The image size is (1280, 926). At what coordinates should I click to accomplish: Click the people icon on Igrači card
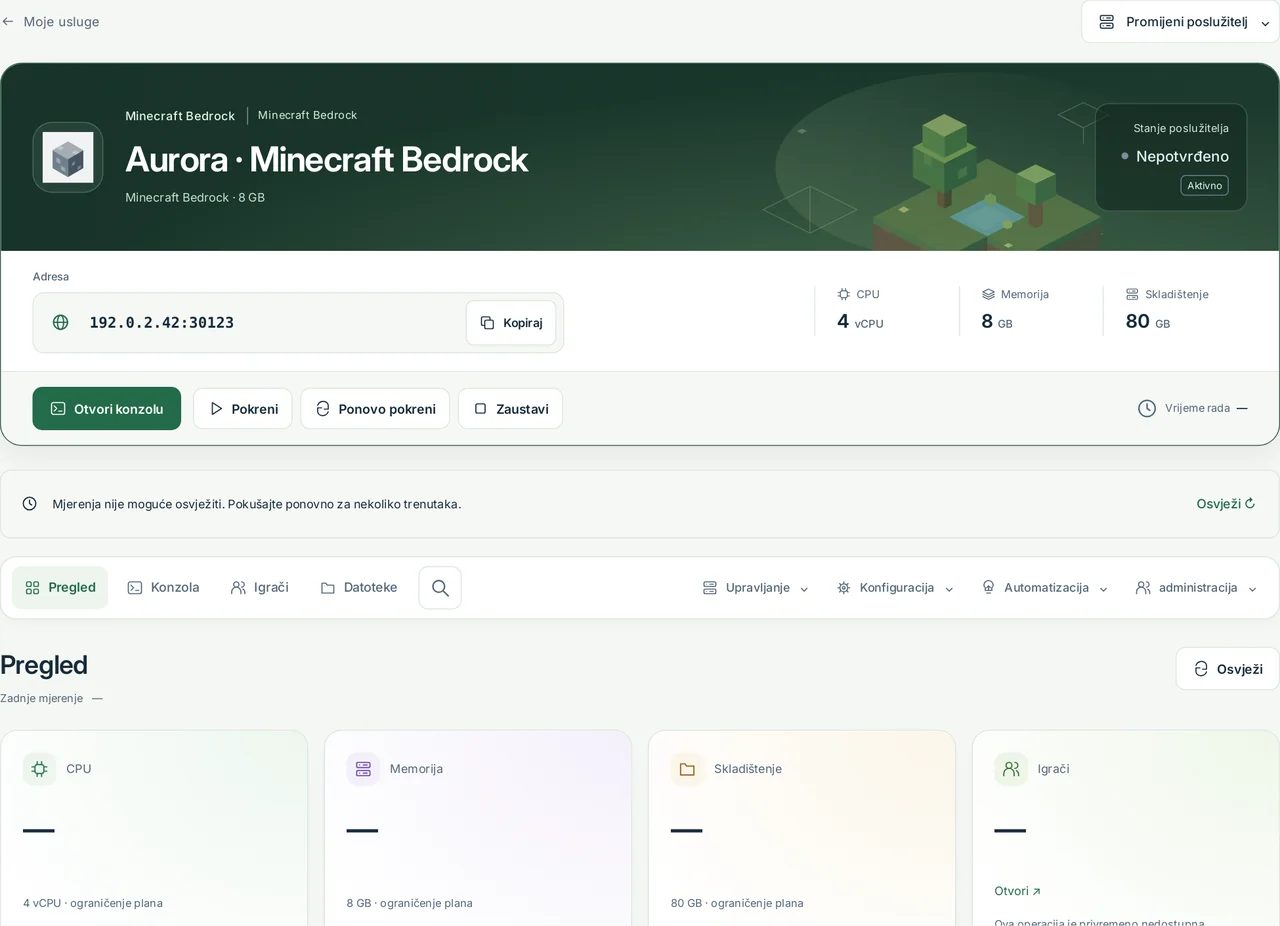coord(1011,769)
